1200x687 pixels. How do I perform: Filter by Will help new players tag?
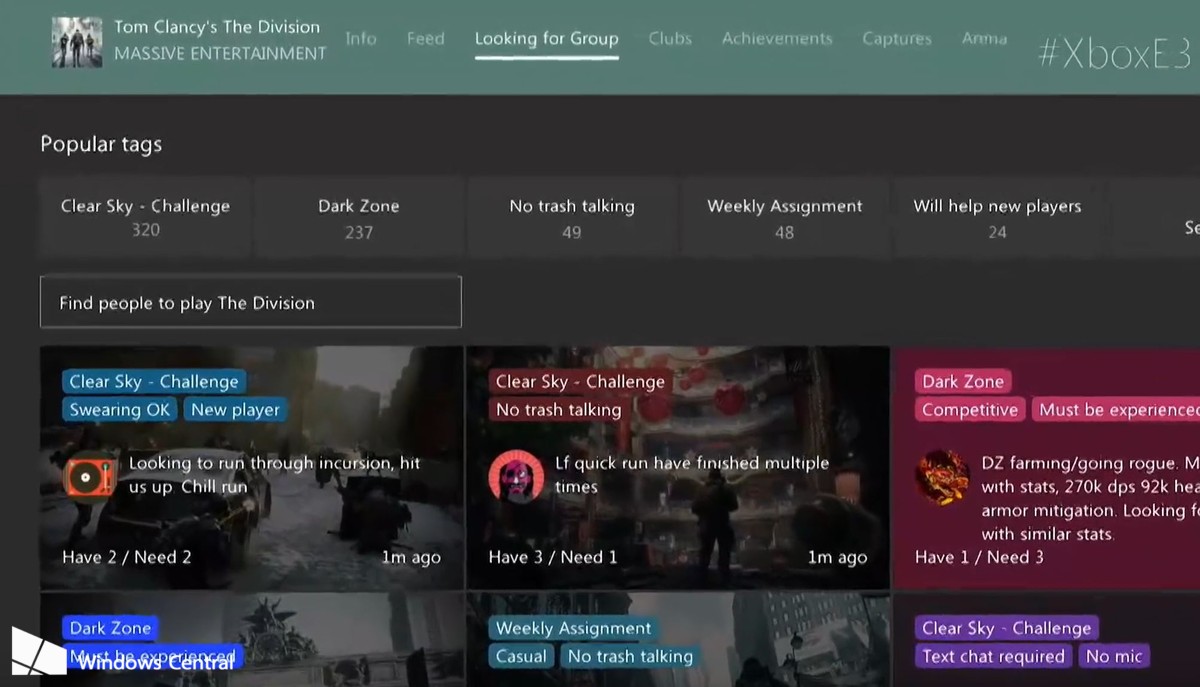click(997, 217)
